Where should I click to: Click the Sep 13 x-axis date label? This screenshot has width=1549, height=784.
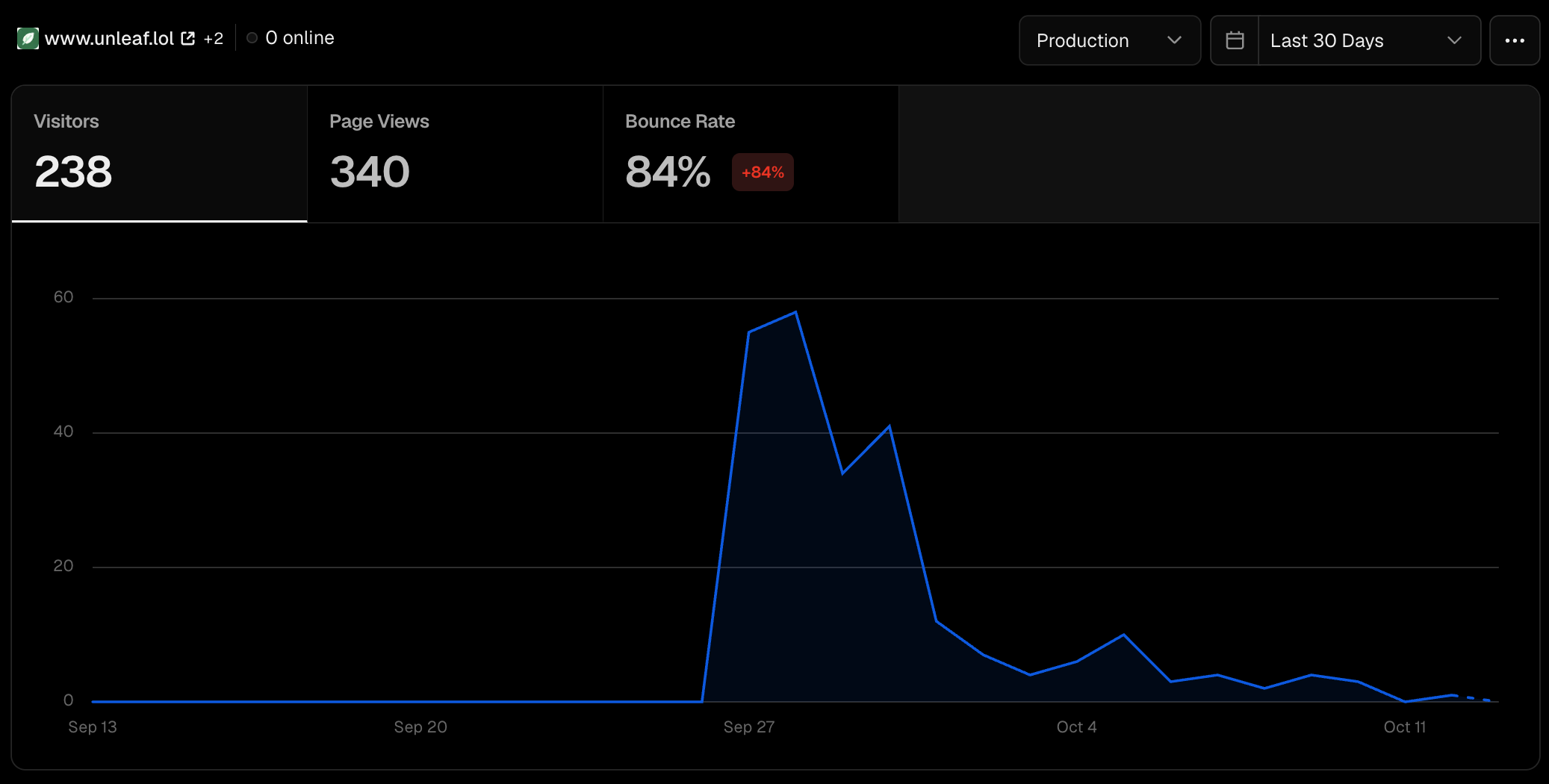point(93,727)
